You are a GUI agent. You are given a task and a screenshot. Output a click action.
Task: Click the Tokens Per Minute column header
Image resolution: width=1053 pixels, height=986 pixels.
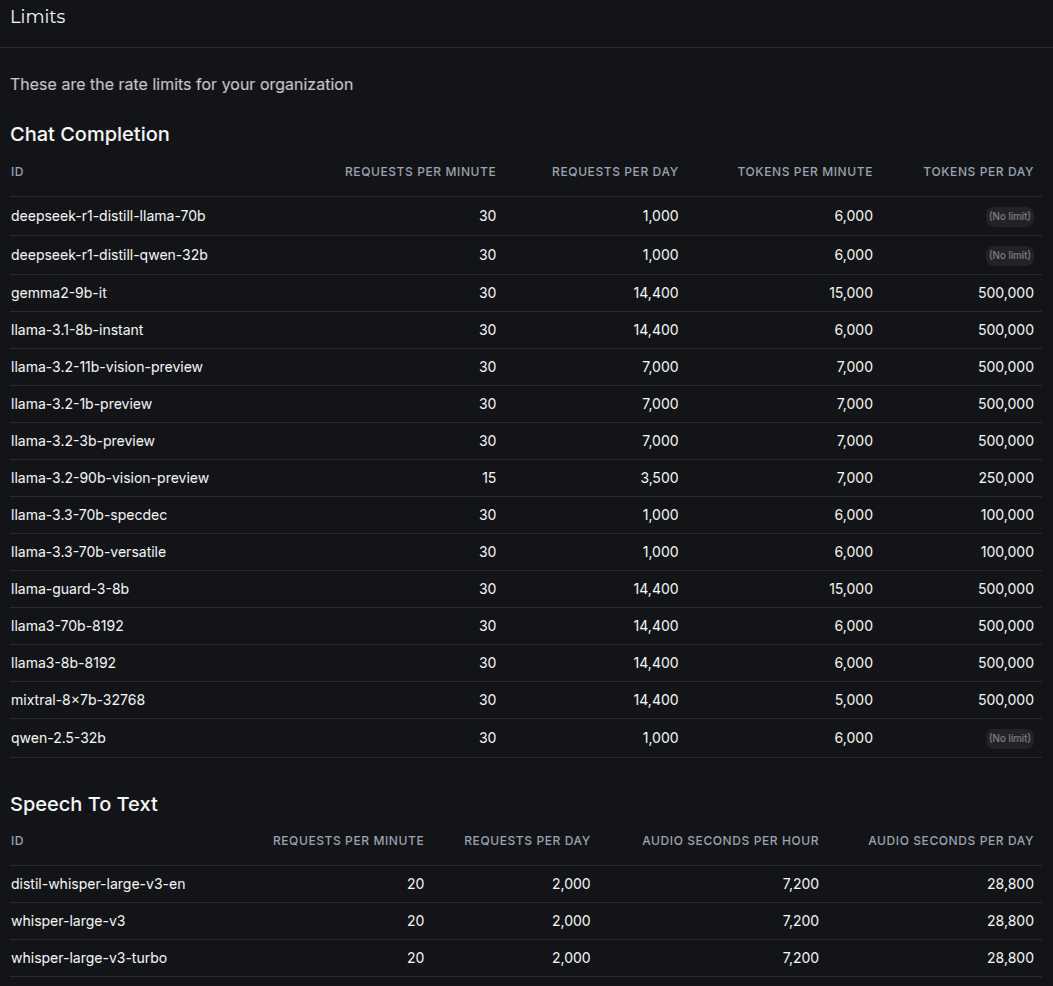coord(805,172)
